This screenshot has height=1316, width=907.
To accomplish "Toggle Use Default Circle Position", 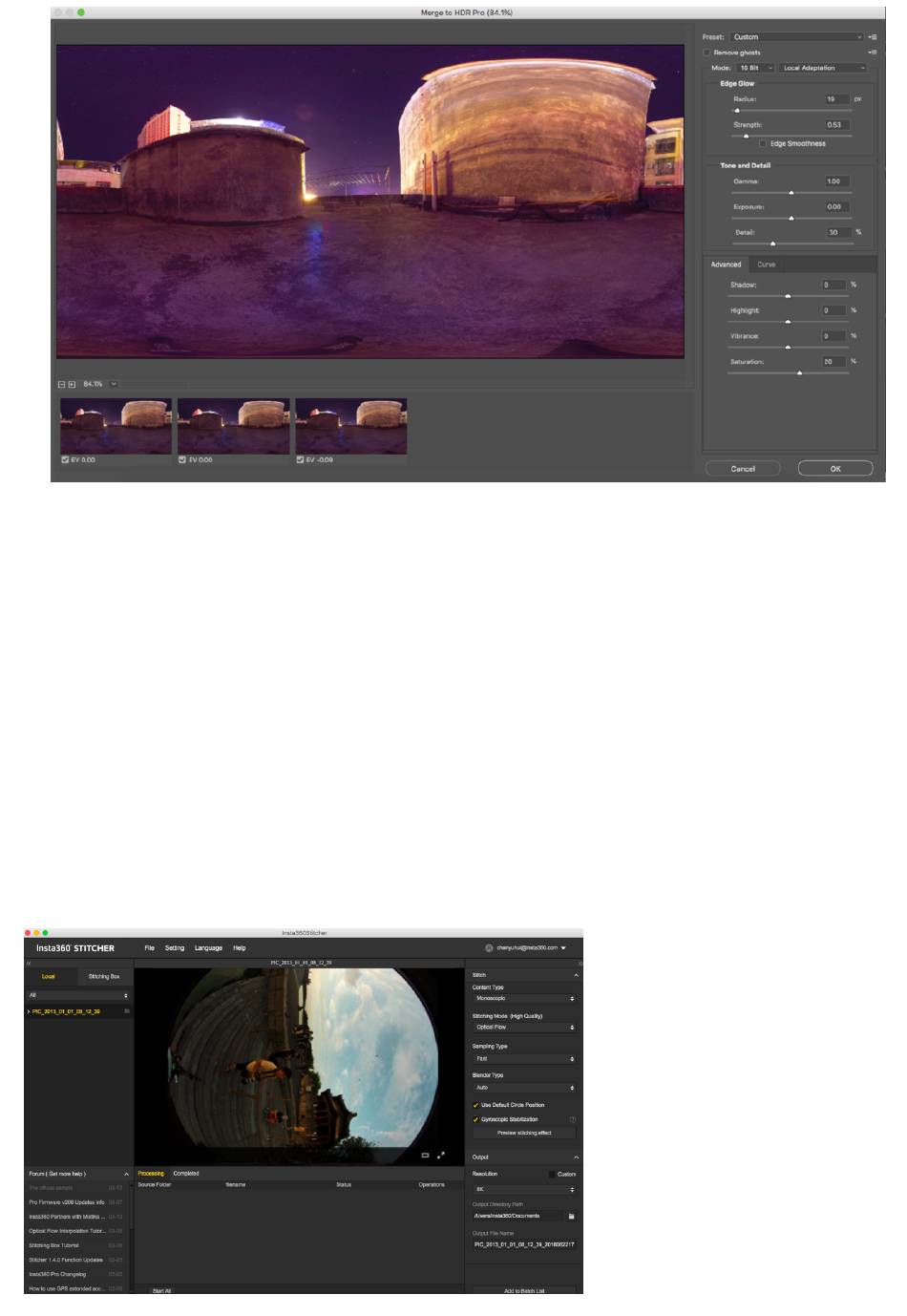I will [475, 1105].
